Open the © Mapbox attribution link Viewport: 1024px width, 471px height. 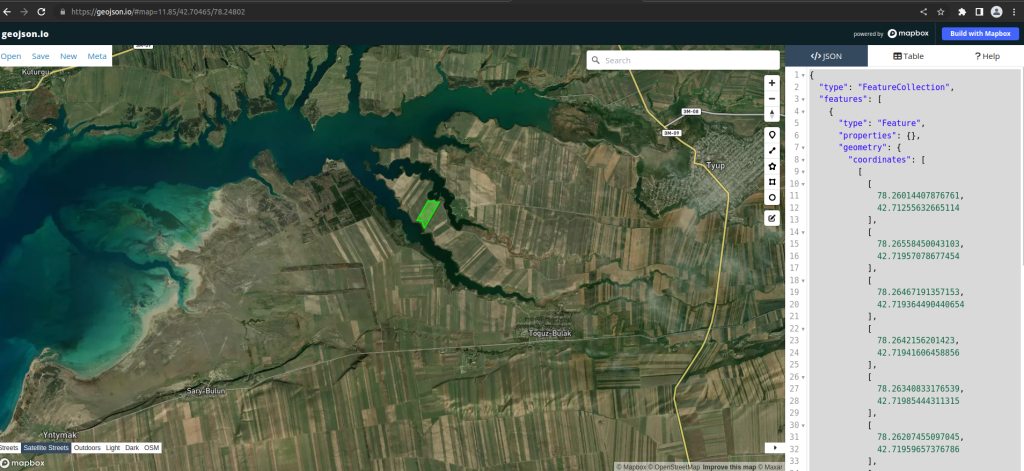[x=632, y=467]
